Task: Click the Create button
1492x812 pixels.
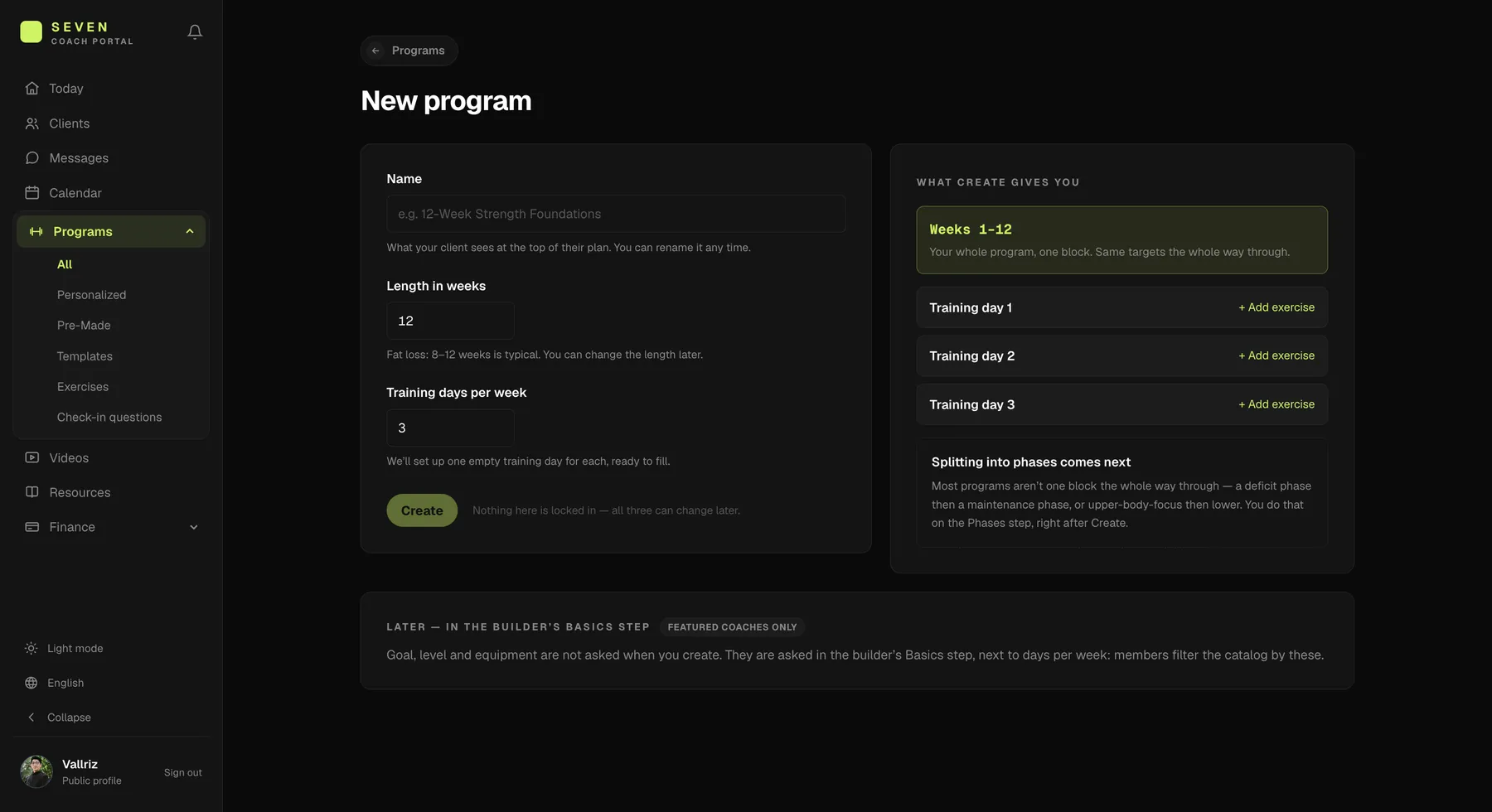Action: point(422,510)
